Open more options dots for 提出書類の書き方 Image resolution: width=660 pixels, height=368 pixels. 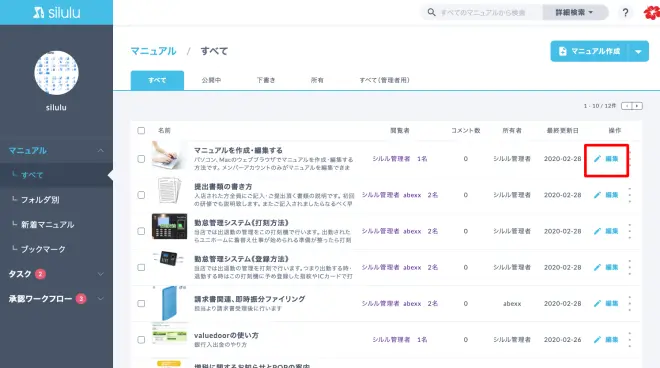(630, 195)
